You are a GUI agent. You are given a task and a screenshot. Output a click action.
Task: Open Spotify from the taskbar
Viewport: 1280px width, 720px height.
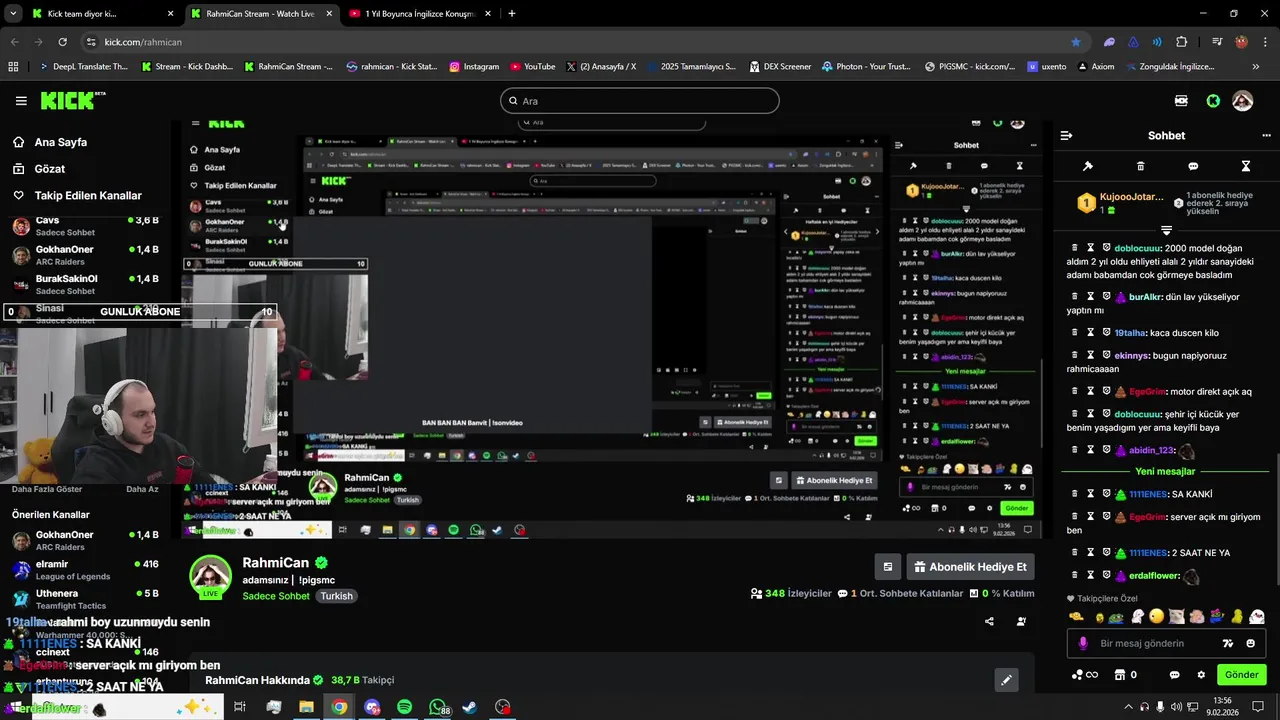pyautogui.click(x=404, y=707)
